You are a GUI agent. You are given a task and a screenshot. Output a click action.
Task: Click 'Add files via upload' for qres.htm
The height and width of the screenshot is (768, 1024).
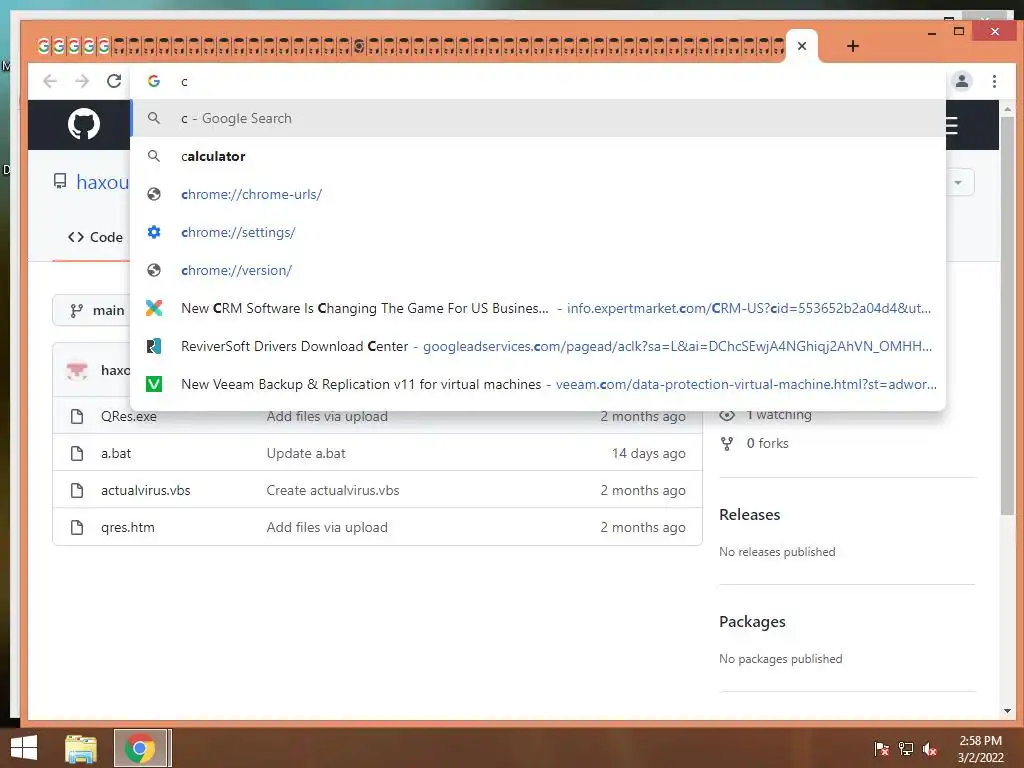click(327, 527)
